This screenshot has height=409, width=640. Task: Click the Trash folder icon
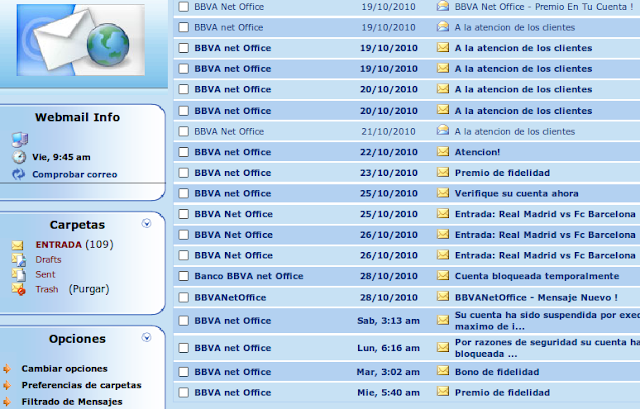(19, 289)
